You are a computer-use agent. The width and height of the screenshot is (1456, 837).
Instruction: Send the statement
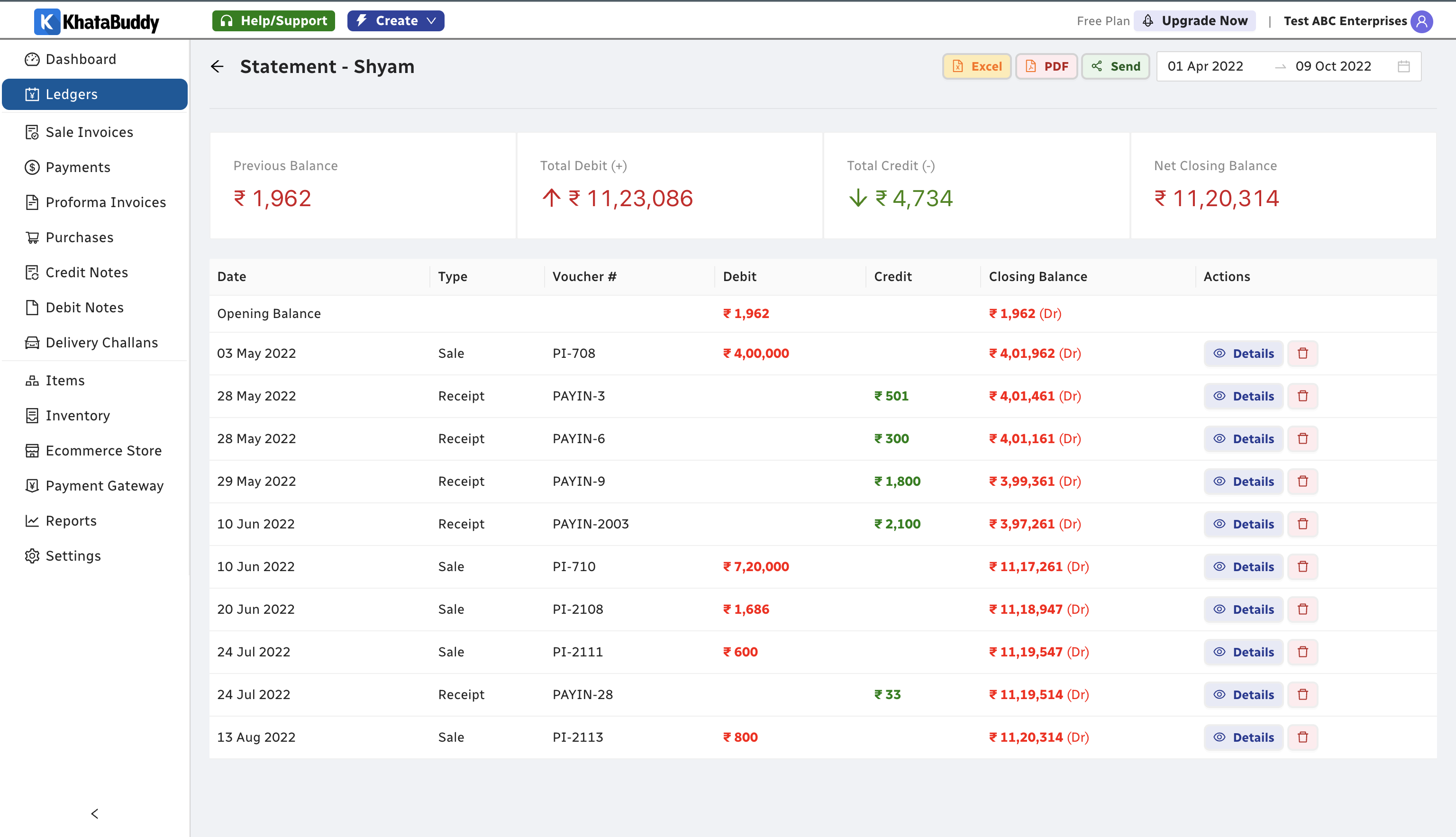1115,67
